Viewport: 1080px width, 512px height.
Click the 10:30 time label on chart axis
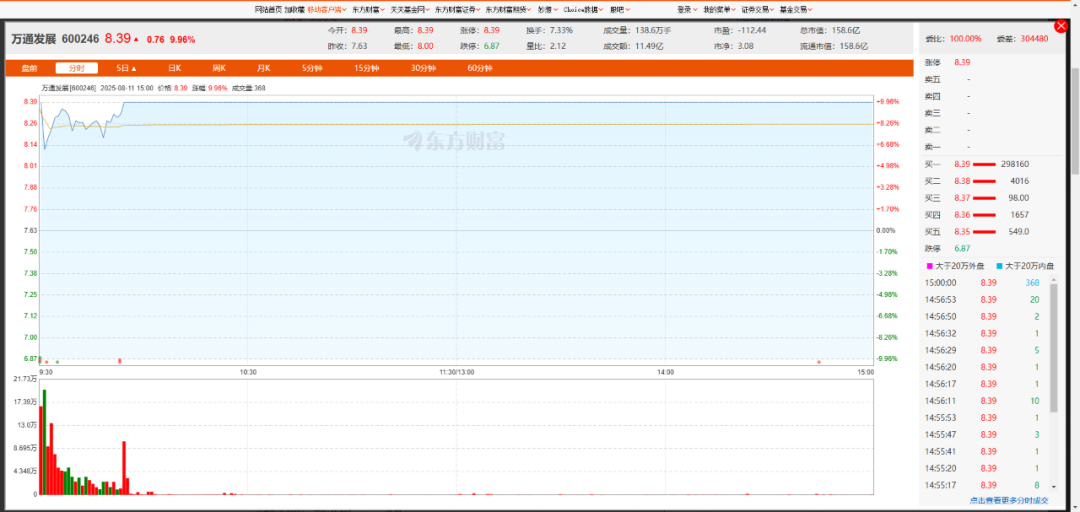[248, 372]
